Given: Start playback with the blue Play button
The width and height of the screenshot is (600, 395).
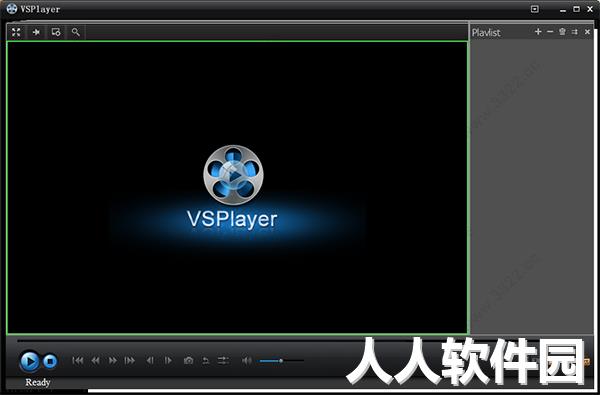Looking at the screenshot, I should click(x=29, y=361).
